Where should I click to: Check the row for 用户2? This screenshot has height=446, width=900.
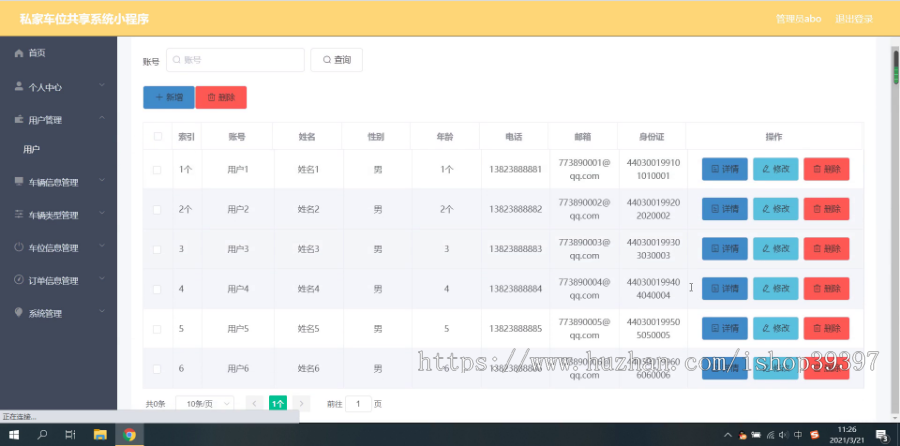click(157, 210)
